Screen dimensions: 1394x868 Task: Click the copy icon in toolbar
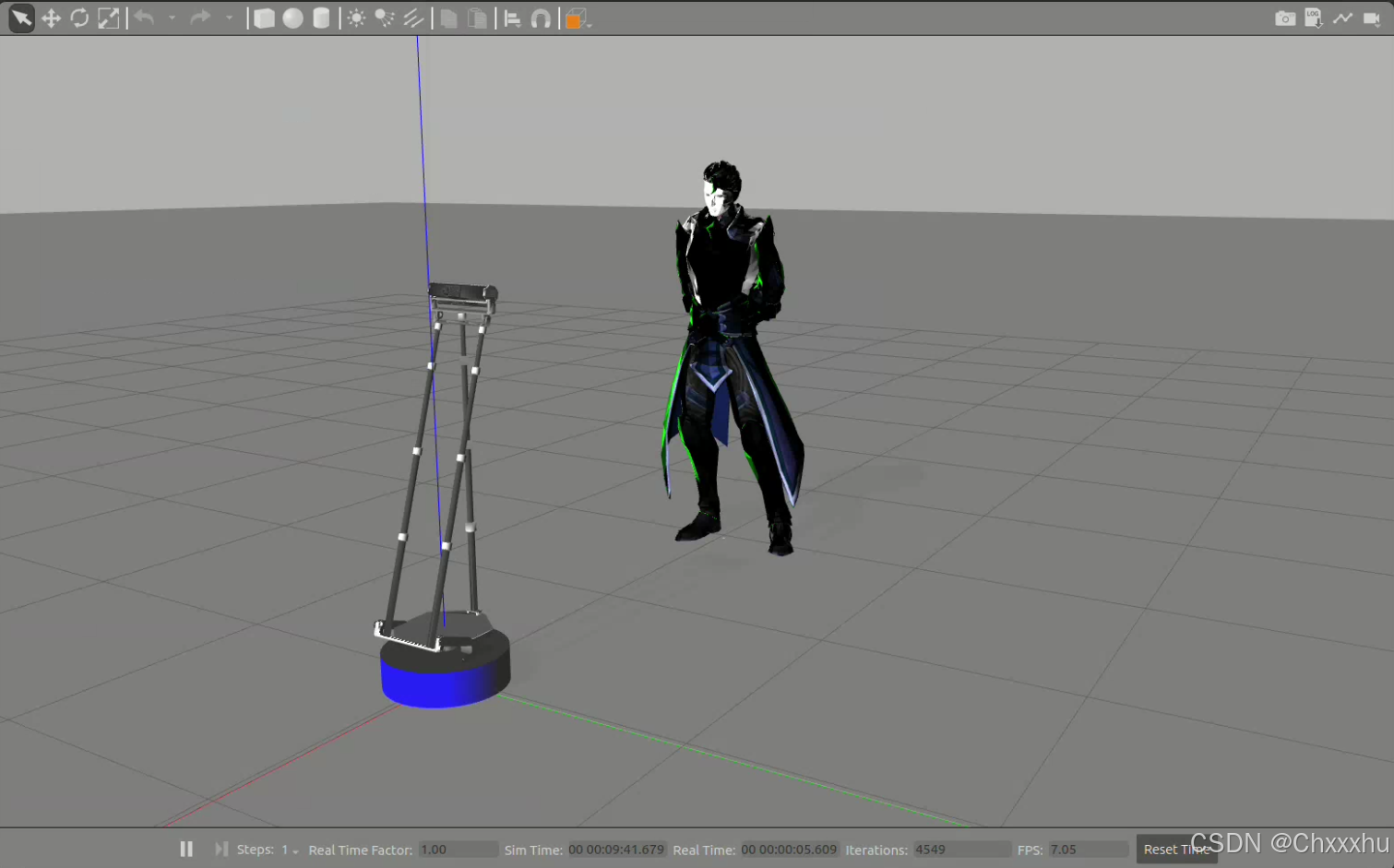point(448,18)
